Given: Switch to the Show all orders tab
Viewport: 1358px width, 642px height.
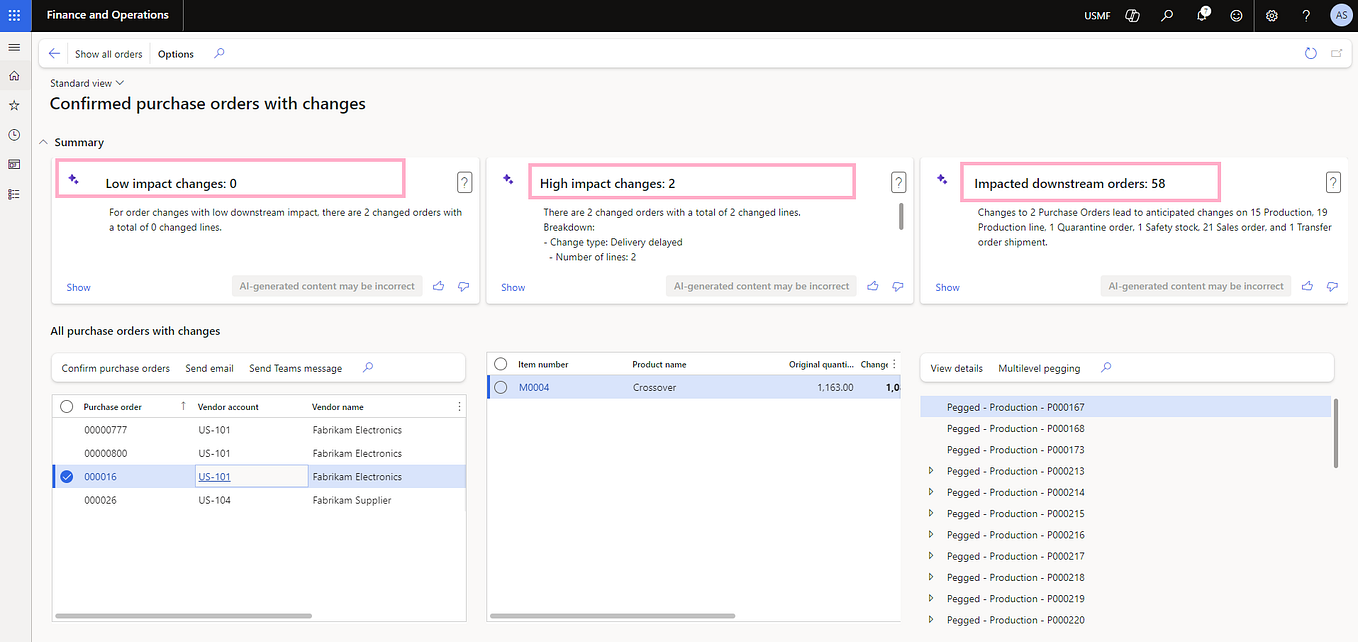Looking at the screenshot, I should [108, 53].
